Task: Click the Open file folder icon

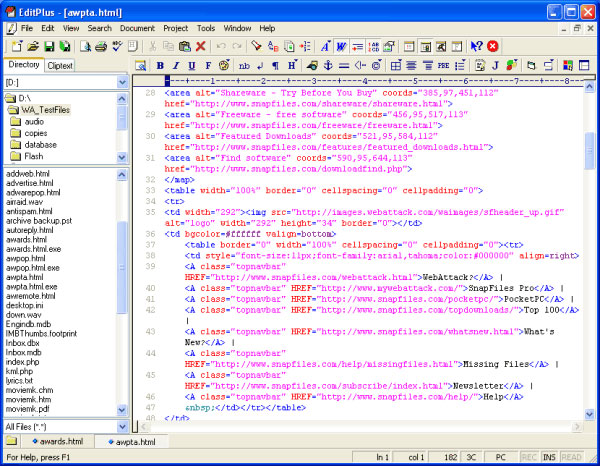Action: pyautogui.click(x=33, y=46)
